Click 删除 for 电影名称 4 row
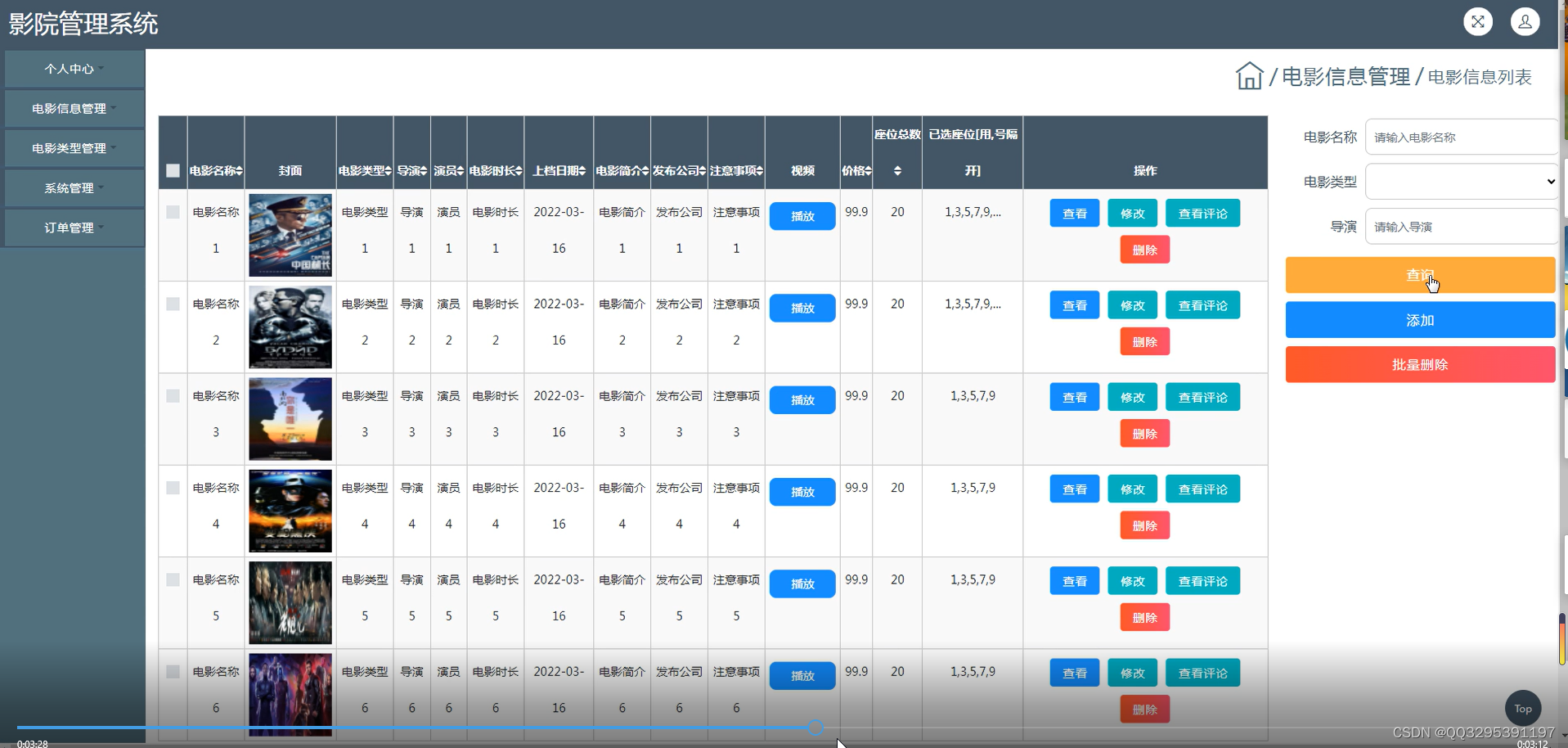 tap(1145, 525)
